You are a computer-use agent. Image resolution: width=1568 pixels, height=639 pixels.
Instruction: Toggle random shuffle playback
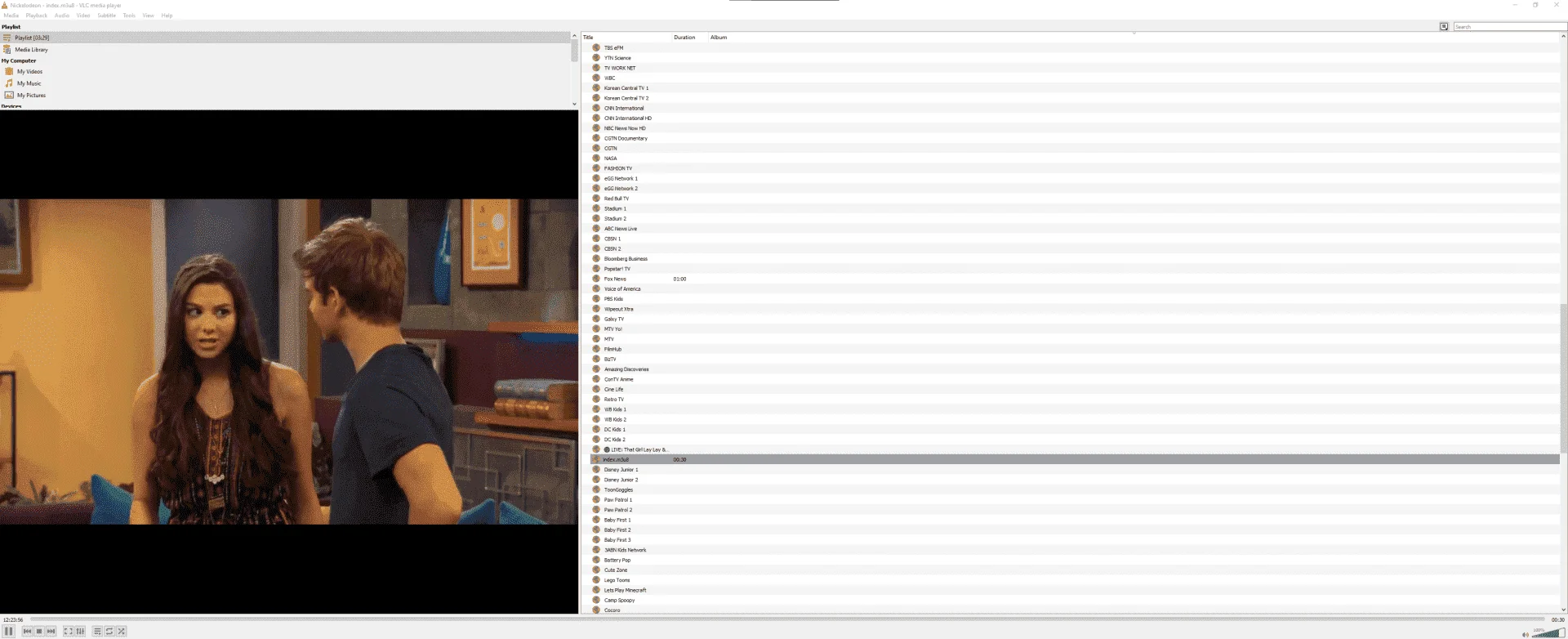pos(122,631)
